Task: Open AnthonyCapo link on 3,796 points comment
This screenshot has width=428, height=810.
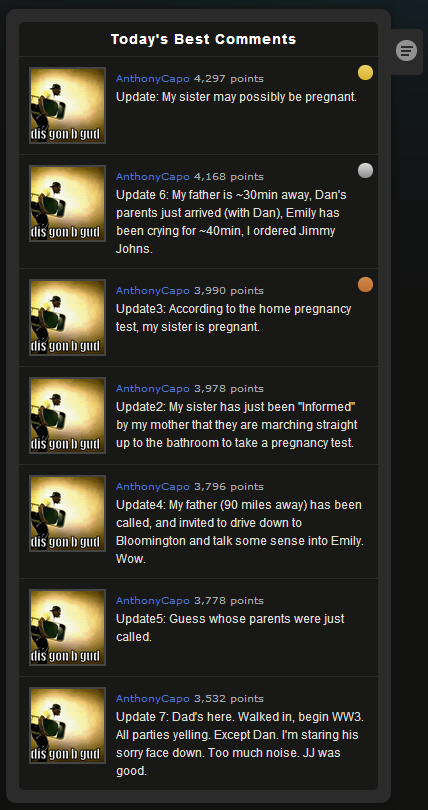Action: [153, 487]
